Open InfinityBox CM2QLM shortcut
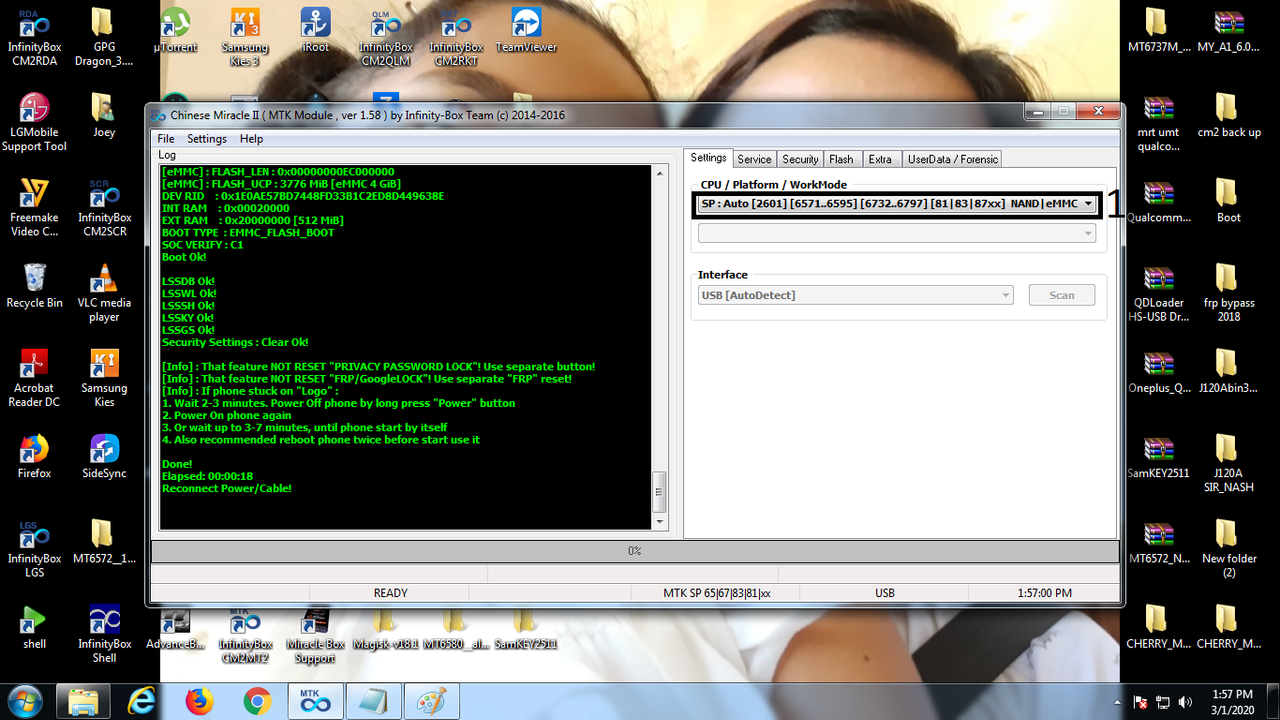Image resolution: width=1280 pixels, height=720 pixels. pos(386,36)
